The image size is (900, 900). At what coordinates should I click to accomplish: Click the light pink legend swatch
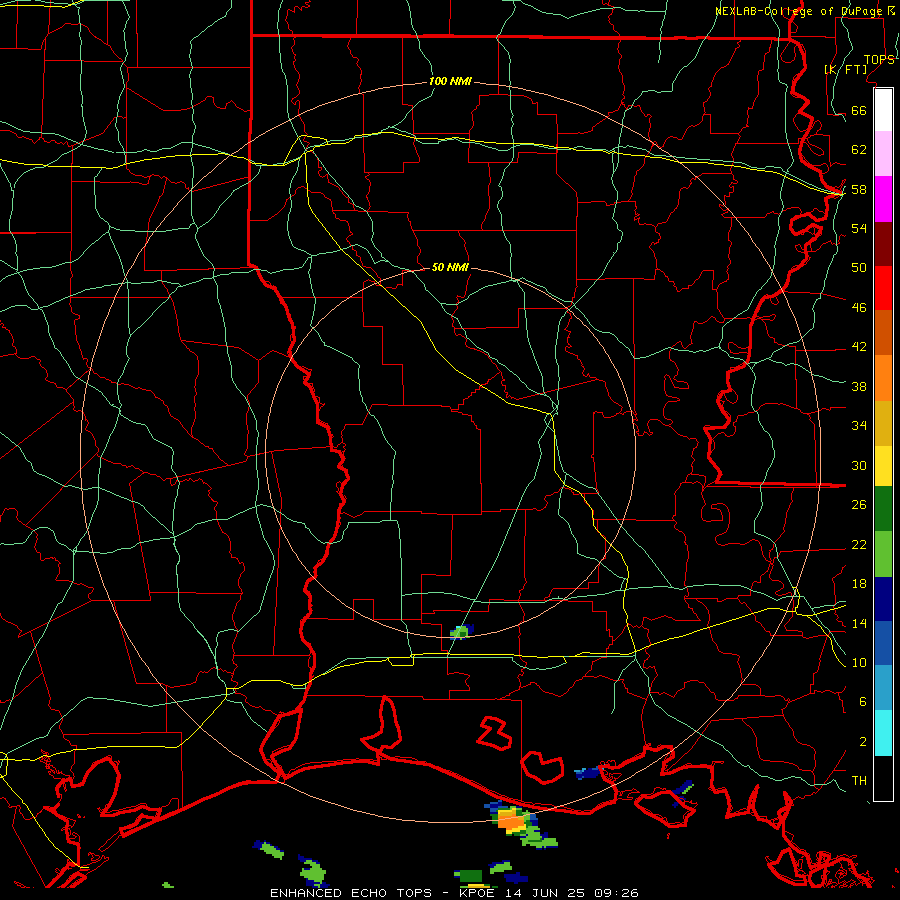(883, 153)
